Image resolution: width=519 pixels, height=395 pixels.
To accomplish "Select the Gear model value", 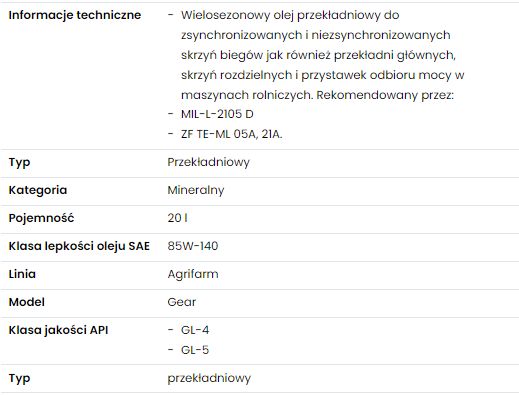I will 181,302.
